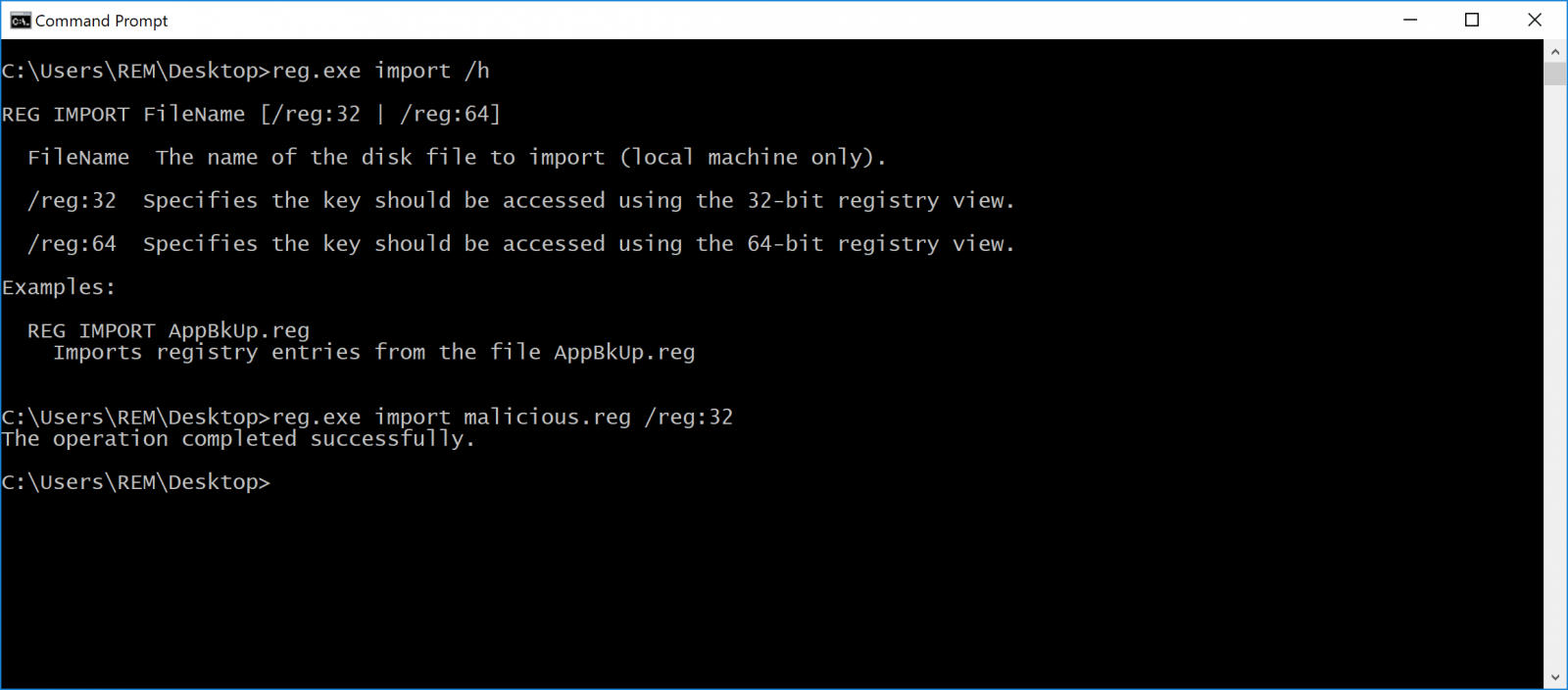
Task: Click the current prompt line C:\Users\REM\Desktop>
Action: pyautogui.click(x=135, y=482)
